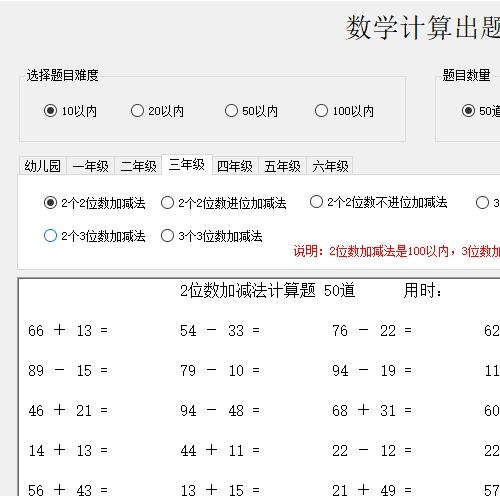Switch to the 二年级 tab

click(138, 166)
